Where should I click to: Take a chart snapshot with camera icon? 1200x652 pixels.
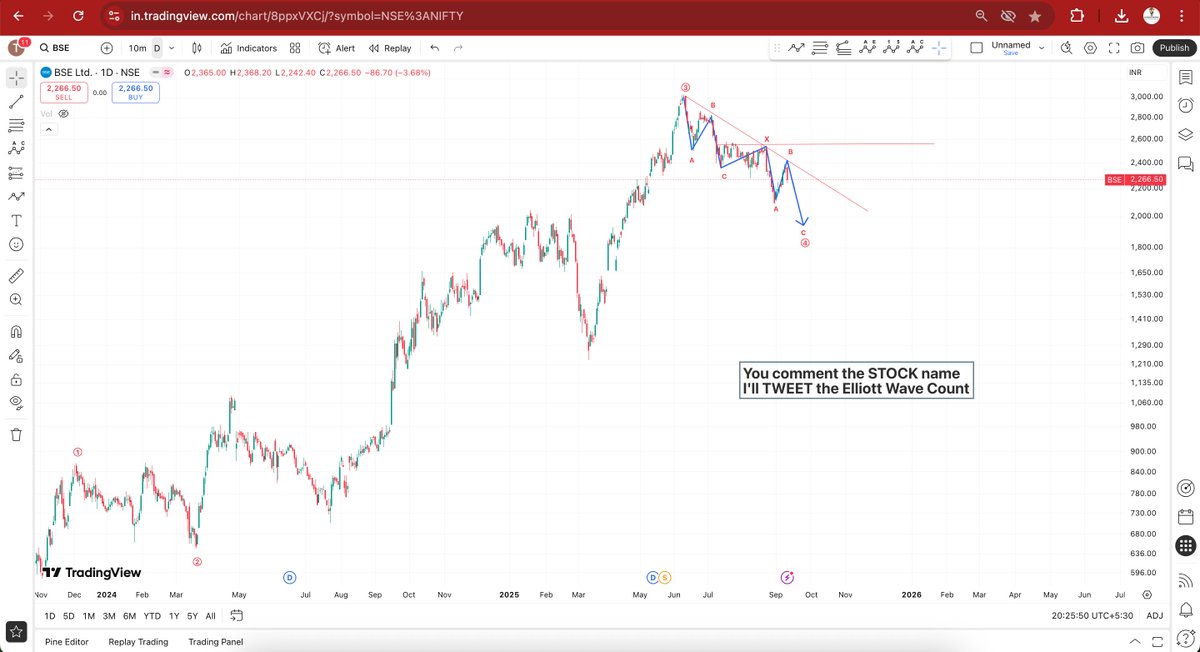pos(1138,47)
